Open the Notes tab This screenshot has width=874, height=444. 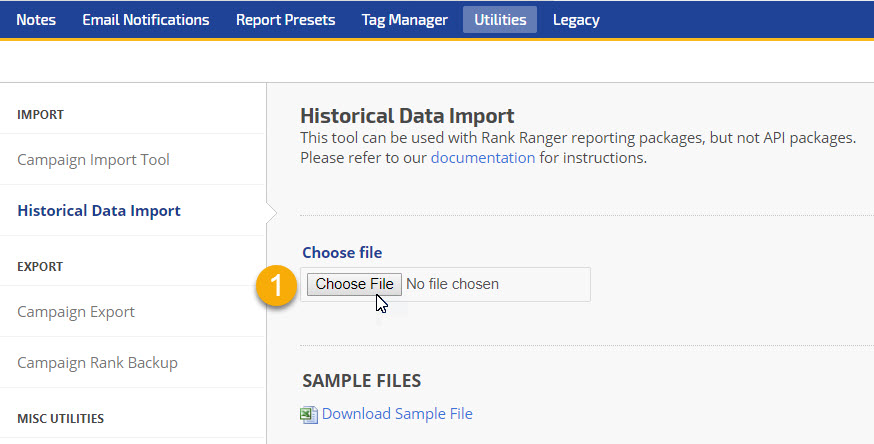(36, 19)
